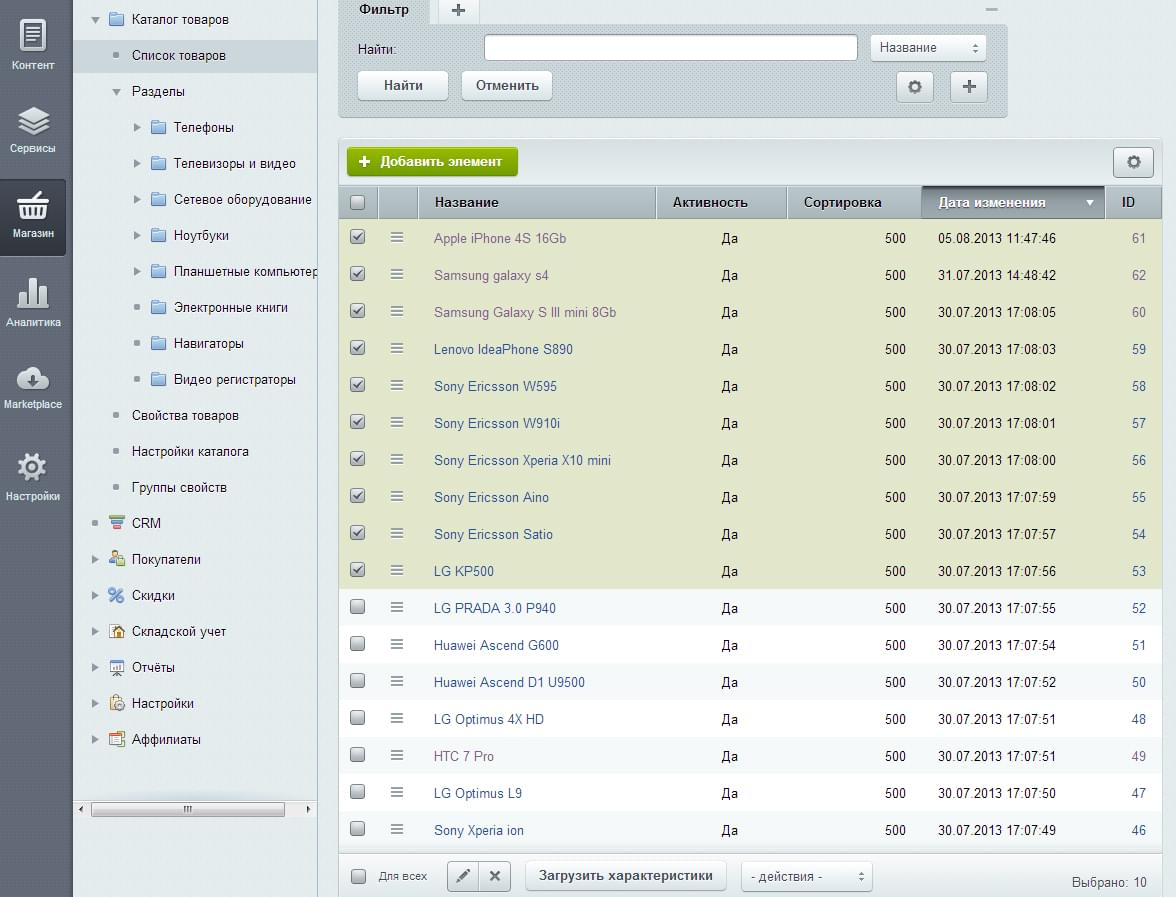Click the edit pencil icon in footer

(x=464, y=875)
